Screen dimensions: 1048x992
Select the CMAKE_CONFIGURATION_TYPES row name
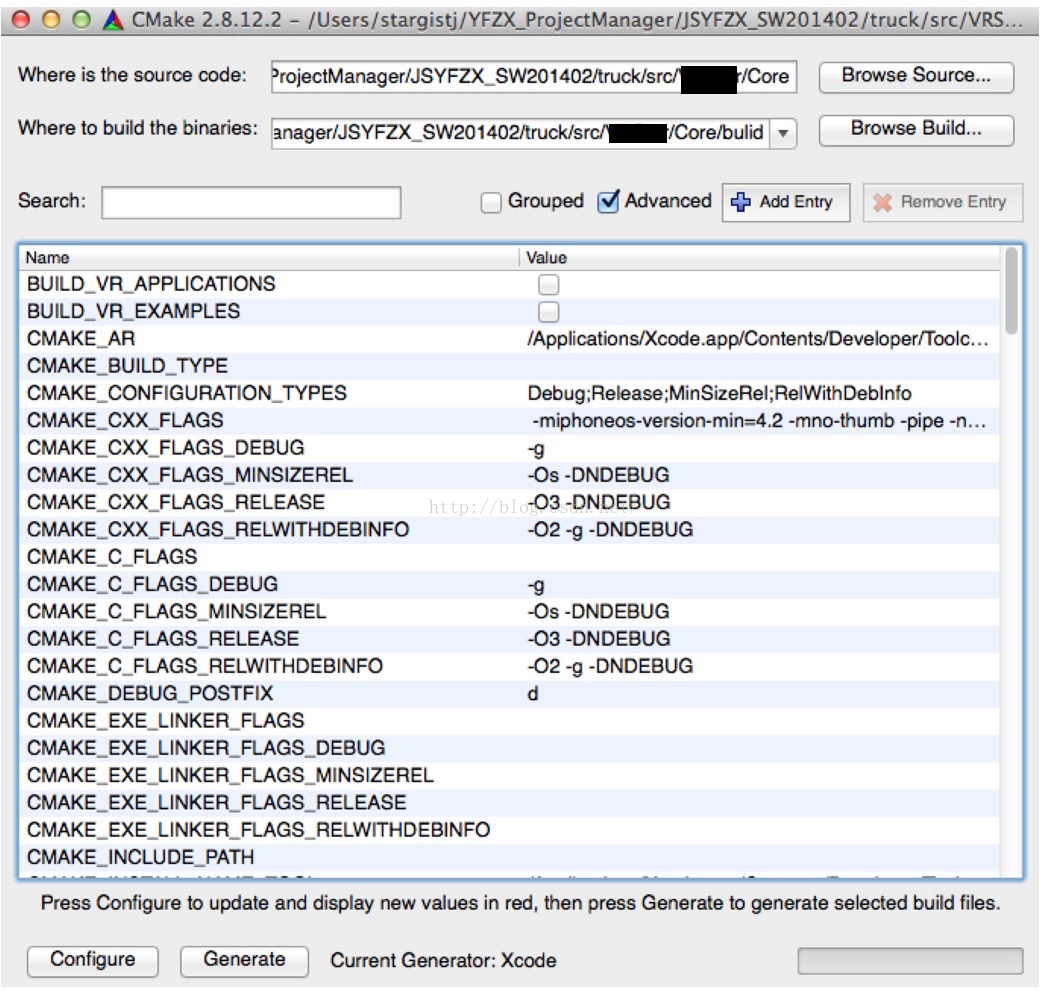click(186, 393)
